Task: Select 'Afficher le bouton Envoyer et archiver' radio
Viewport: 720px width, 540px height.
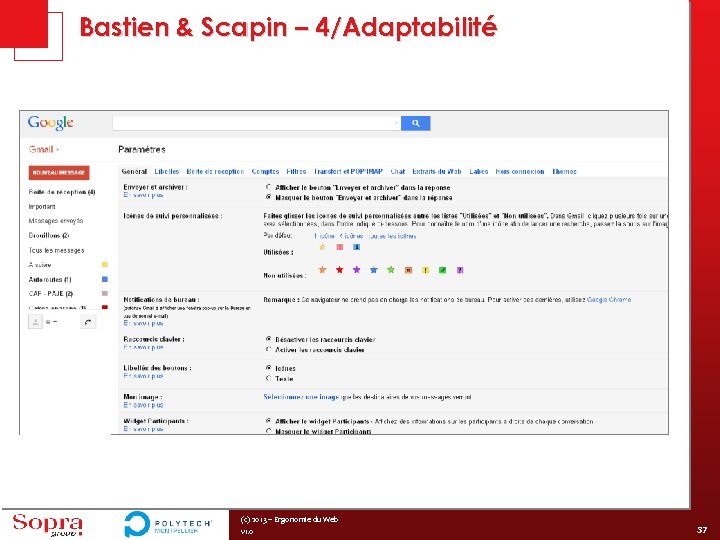Action: 269,187
